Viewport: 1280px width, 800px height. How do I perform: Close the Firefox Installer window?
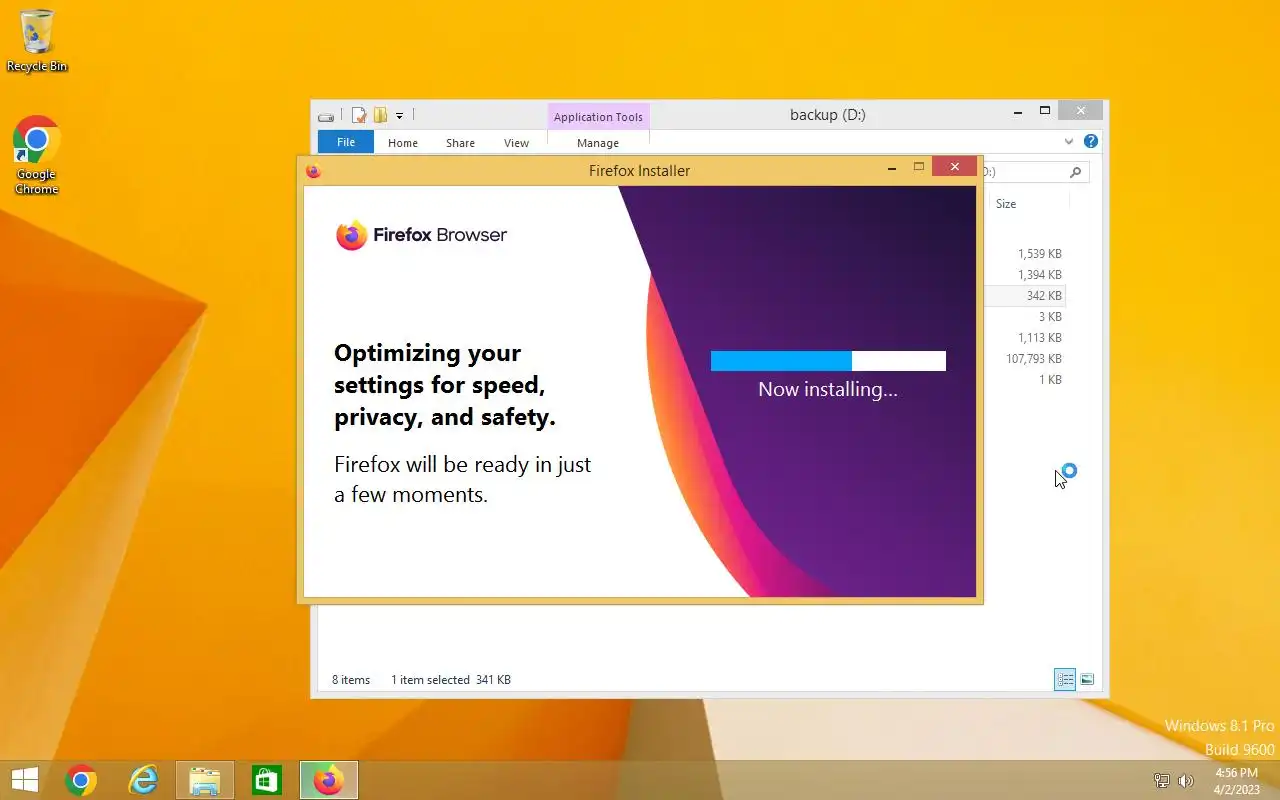pos(955,167)
